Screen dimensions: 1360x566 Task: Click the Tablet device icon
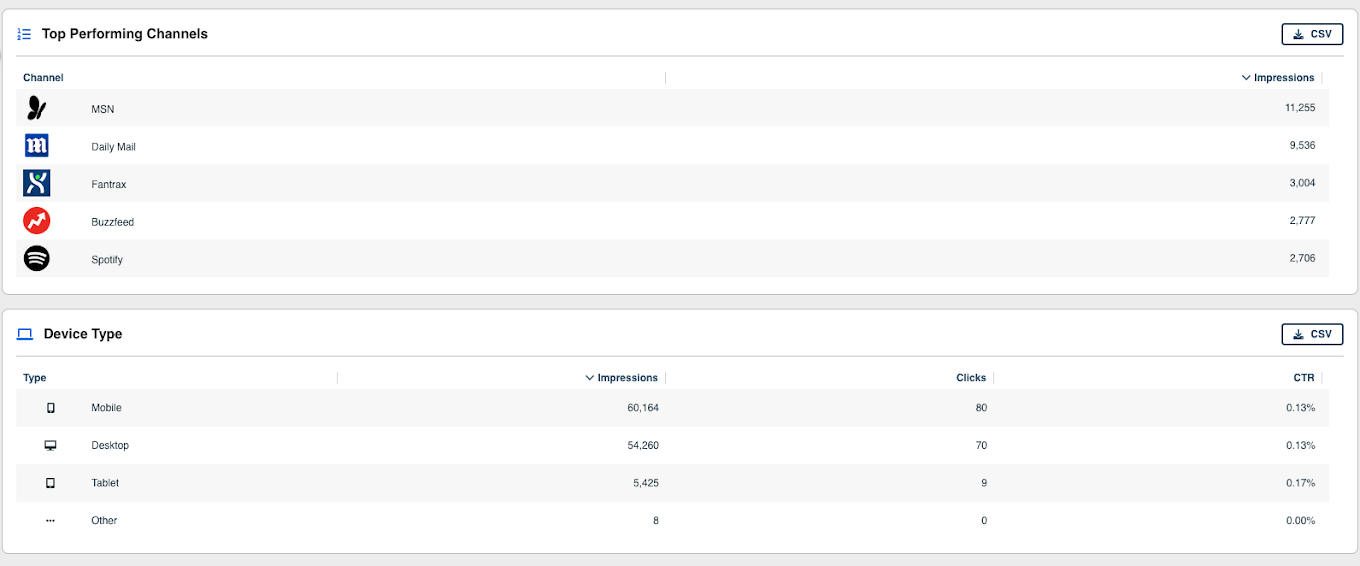[x=51, y=483]
